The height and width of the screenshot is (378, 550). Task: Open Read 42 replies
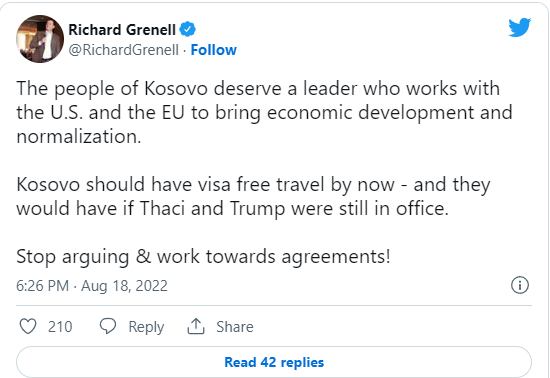point(274,362)
